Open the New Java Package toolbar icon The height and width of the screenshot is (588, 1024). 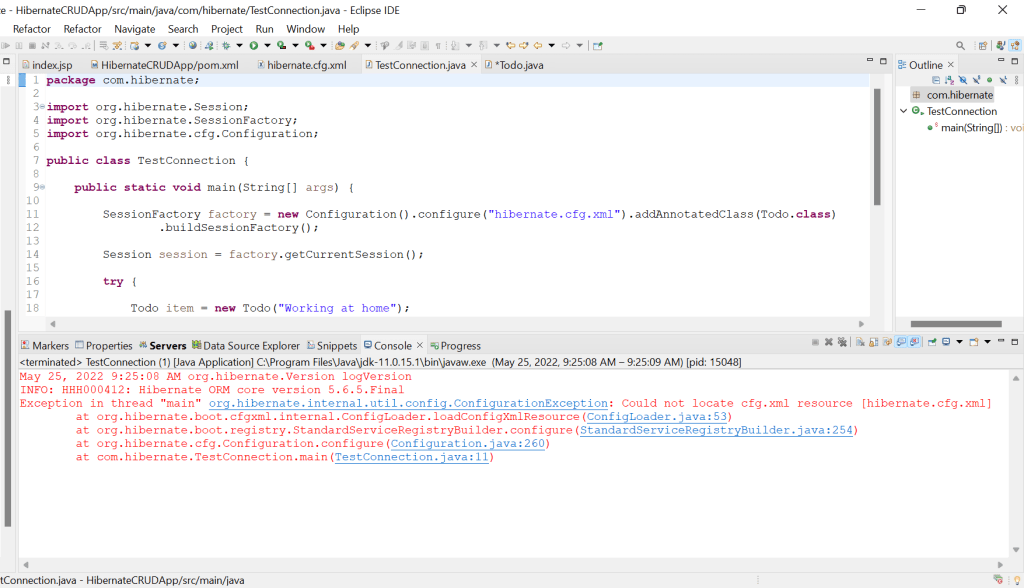135,46
